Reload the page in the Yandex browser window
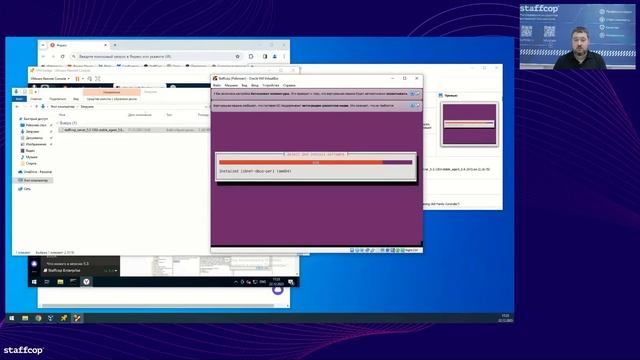The width and height of the screenshot is (640, 360). point(62,56)
